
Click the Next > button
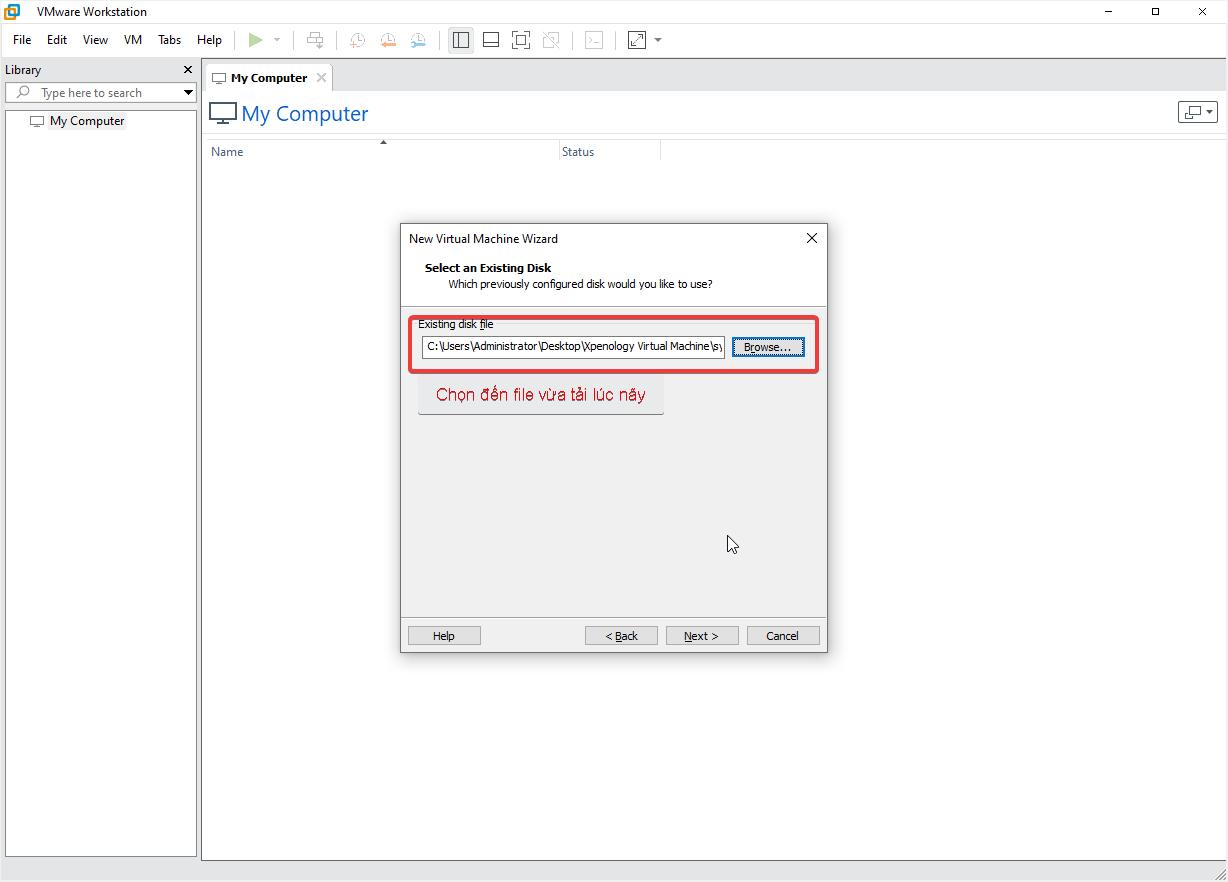(702, 636)
